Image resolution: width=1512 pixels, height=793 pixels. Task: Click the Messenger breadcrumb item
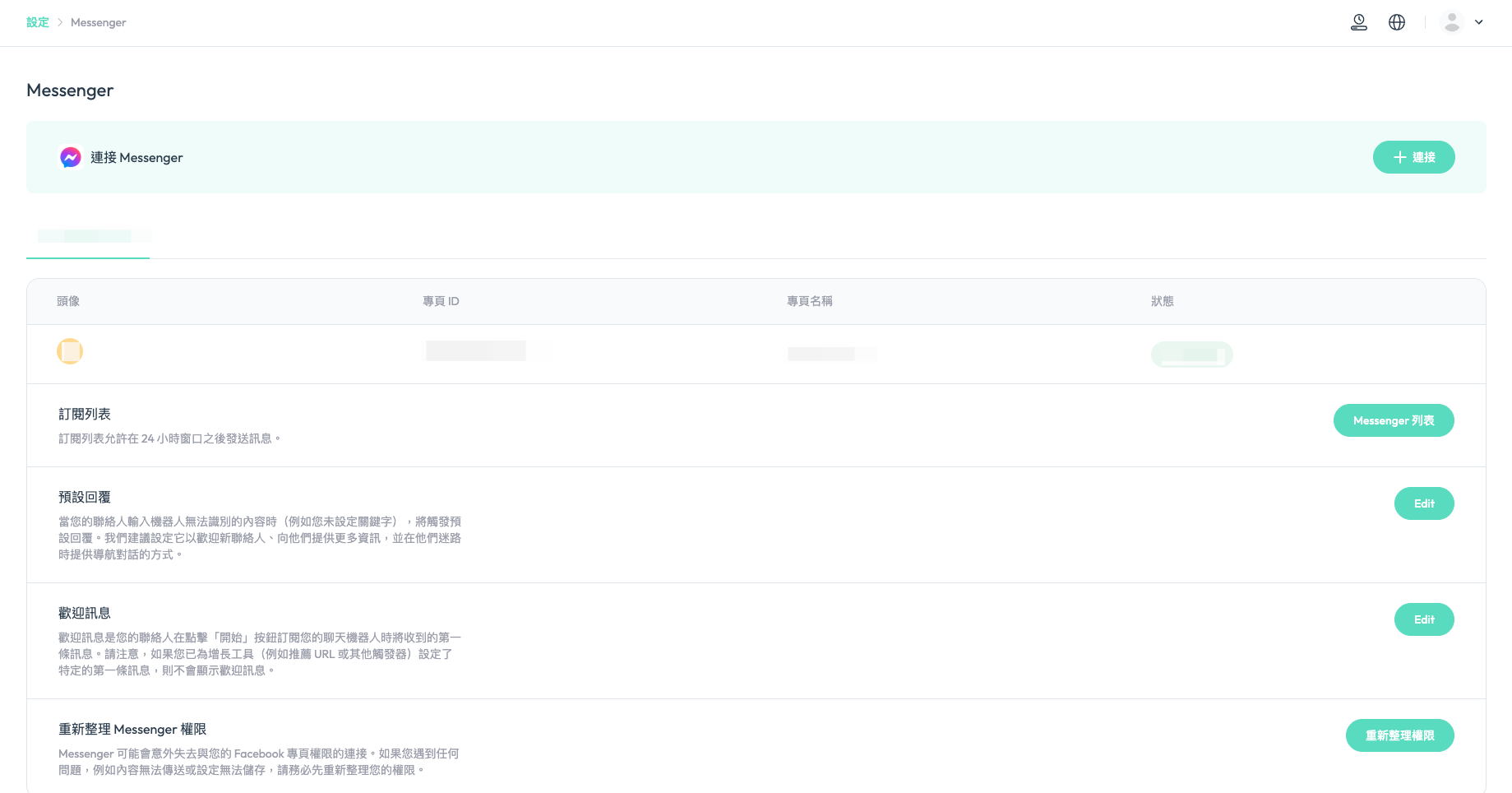coord(99,22)
